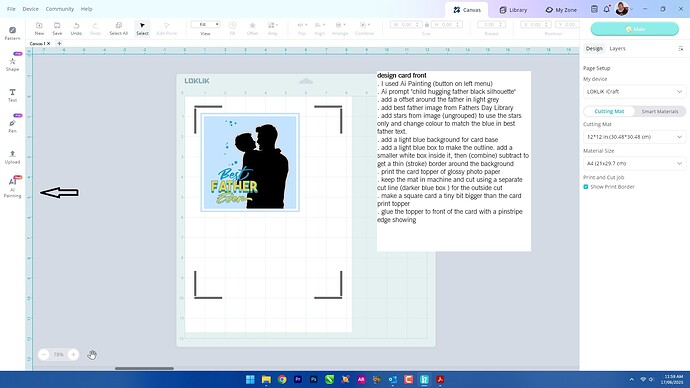This screenshot has height=388, width=690.
Task: Click the Undo toolbar icon
Action: point(76,29)
